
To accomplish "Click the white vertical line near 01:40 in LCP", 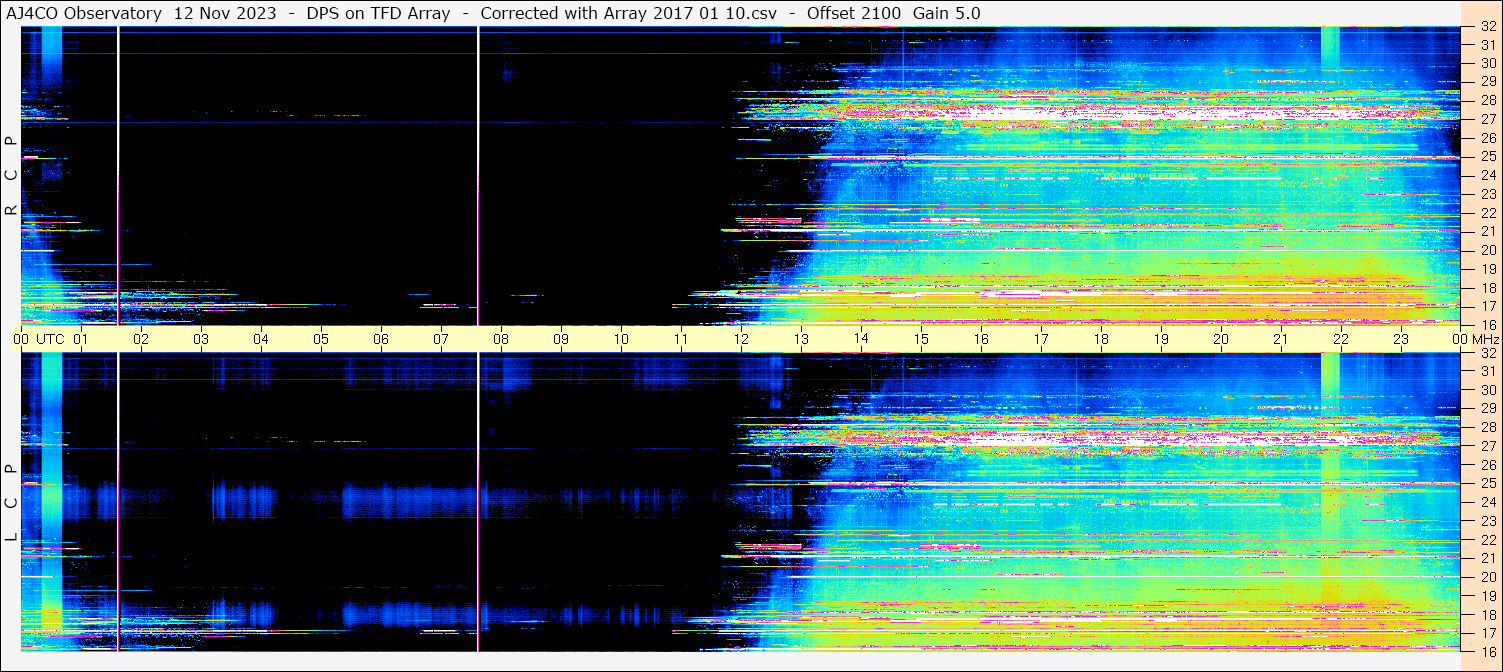I will click(x=118, y=500).
